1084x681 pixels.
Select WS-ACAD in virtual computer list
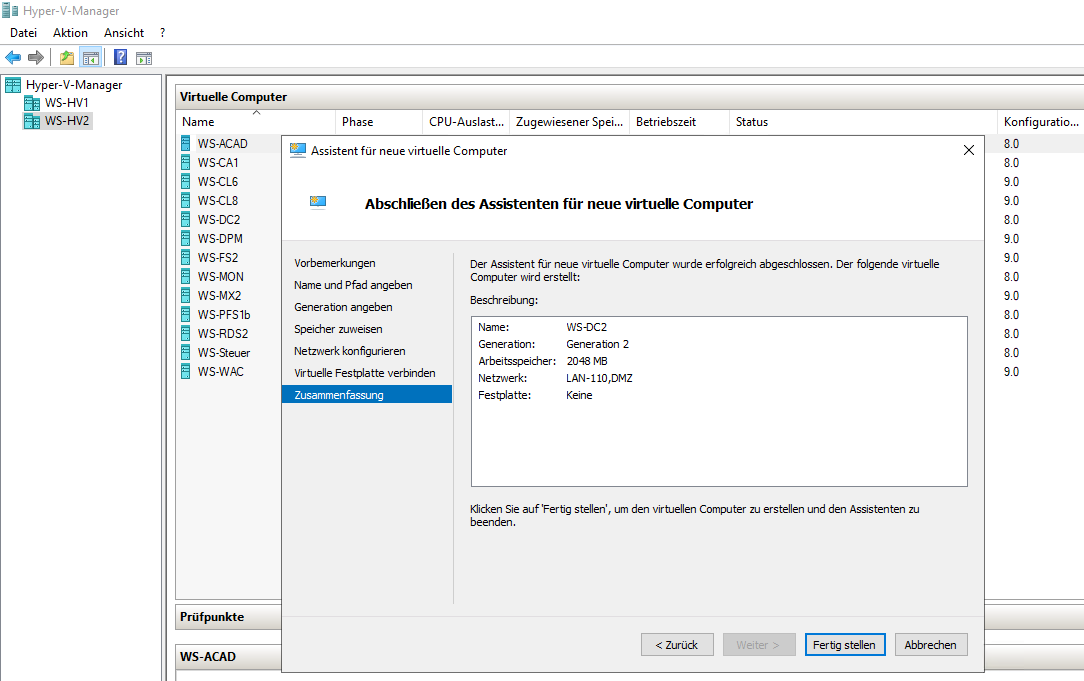click(x=223, y=143)
